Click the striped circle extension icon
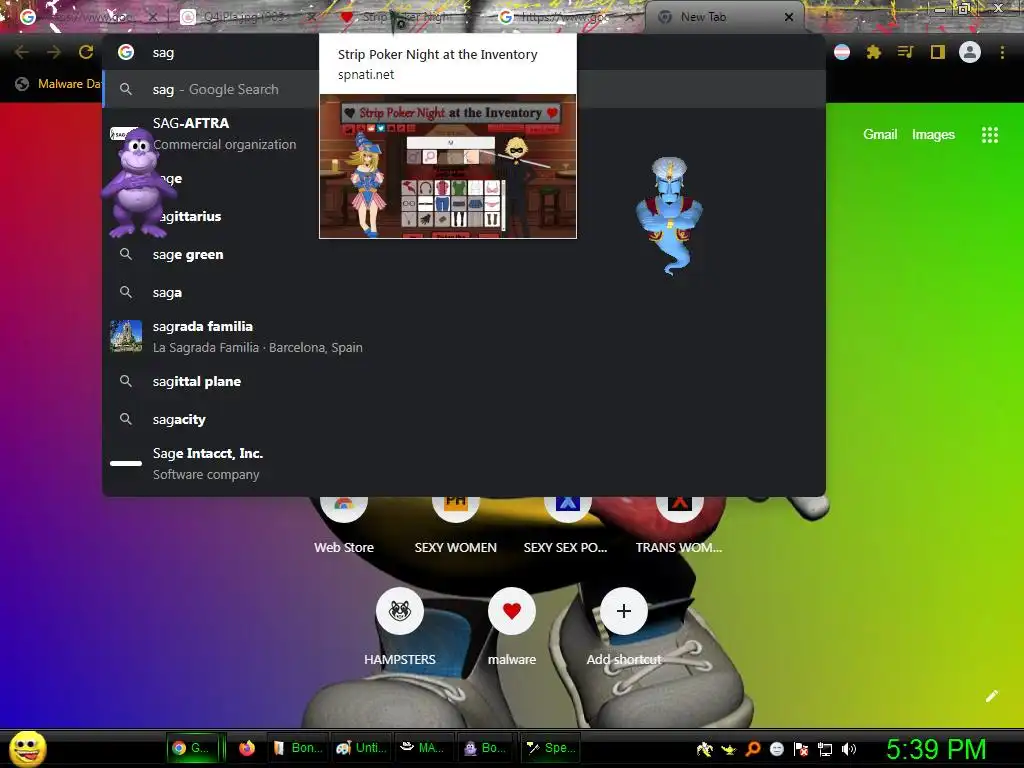Viewport: 1024px width, 768px height. tap(842, 52)
